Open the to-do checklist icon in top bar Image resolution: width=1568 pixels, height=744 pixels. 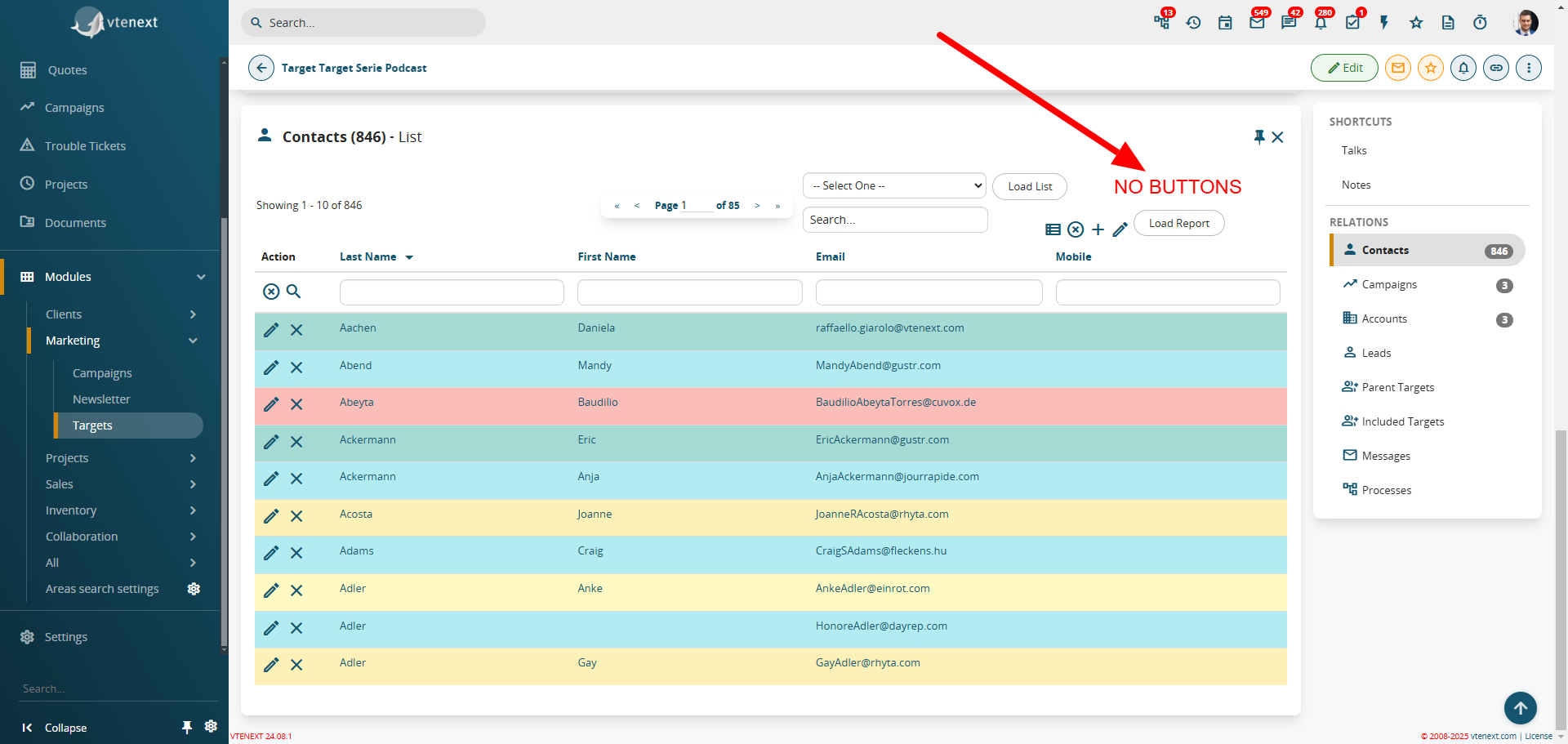(x=1352, y=23)
